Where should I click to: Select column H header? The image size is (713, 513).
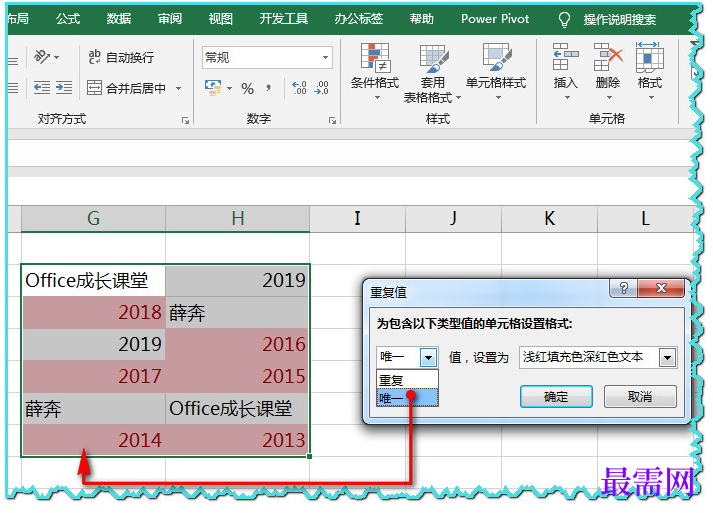click(x=238, y=219)
